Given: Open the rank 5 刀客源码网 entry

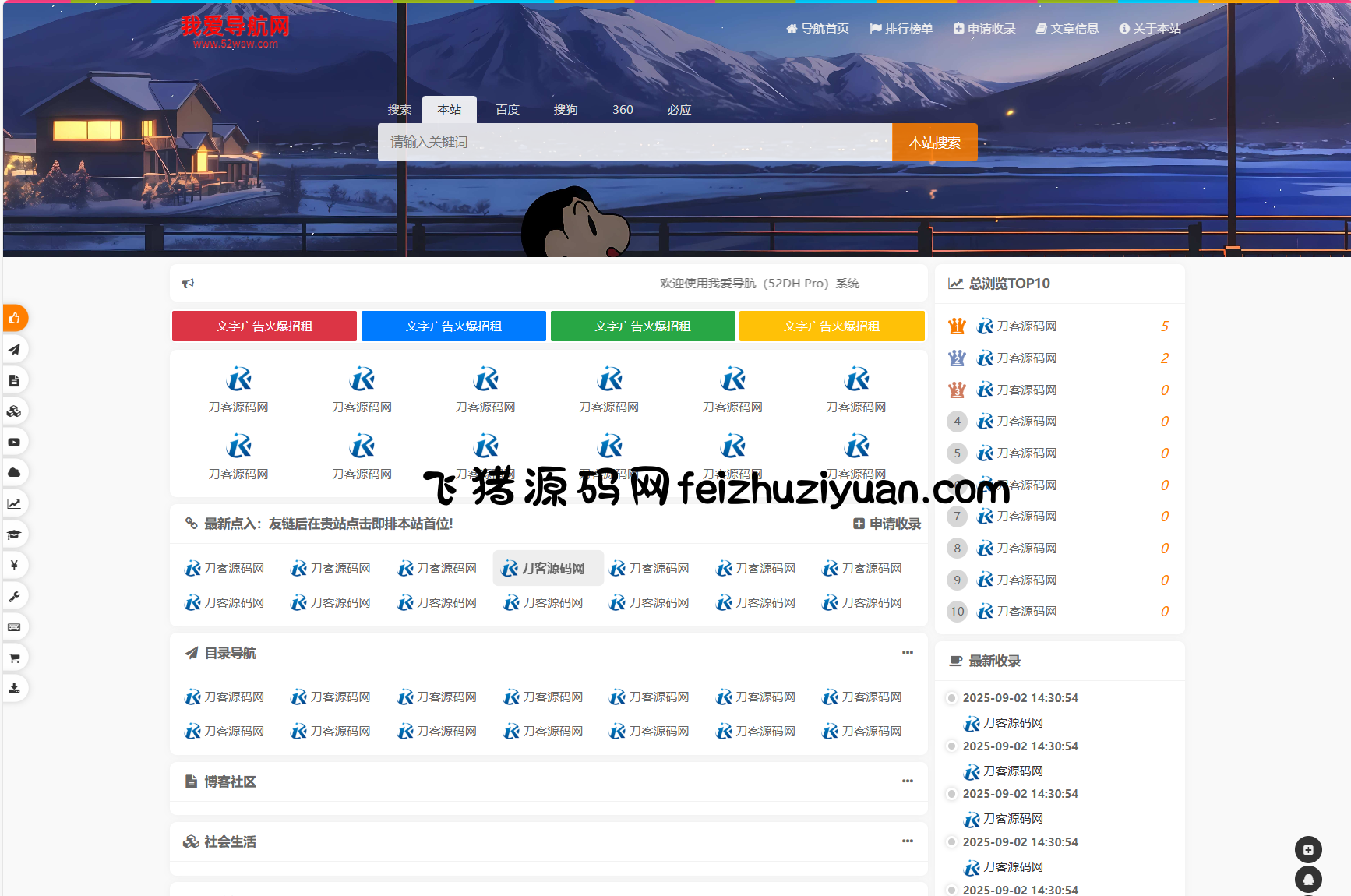Looking at the screenshot, I should 1018,453.
